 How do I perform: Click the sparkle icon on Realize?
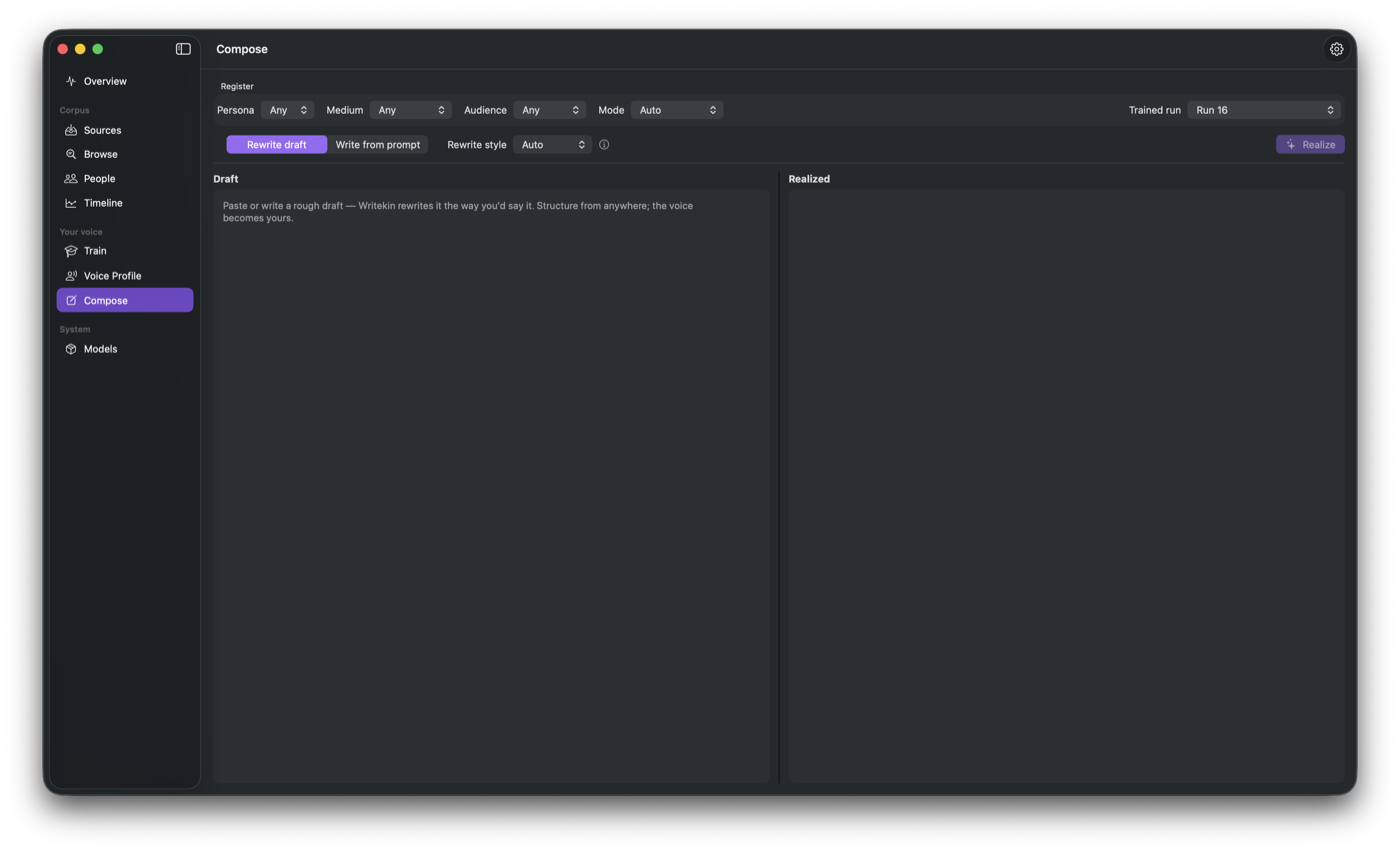pyautogui.click(x=1291, y=145)
